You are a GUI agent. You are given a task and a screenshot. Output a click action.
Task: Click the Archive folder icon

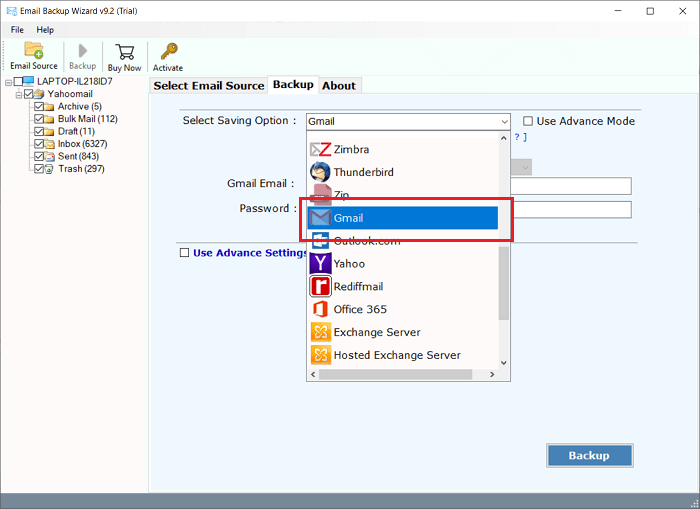point(50,107)
